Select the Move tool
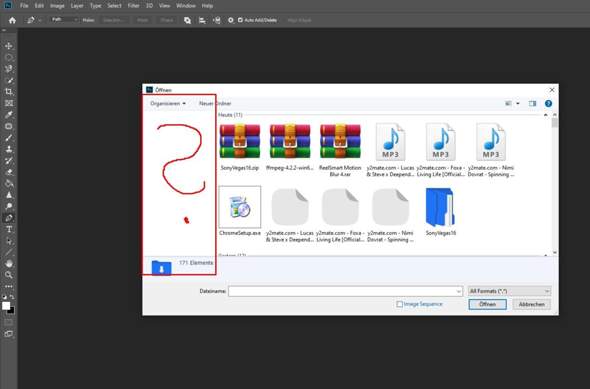 tap(9, 46)
